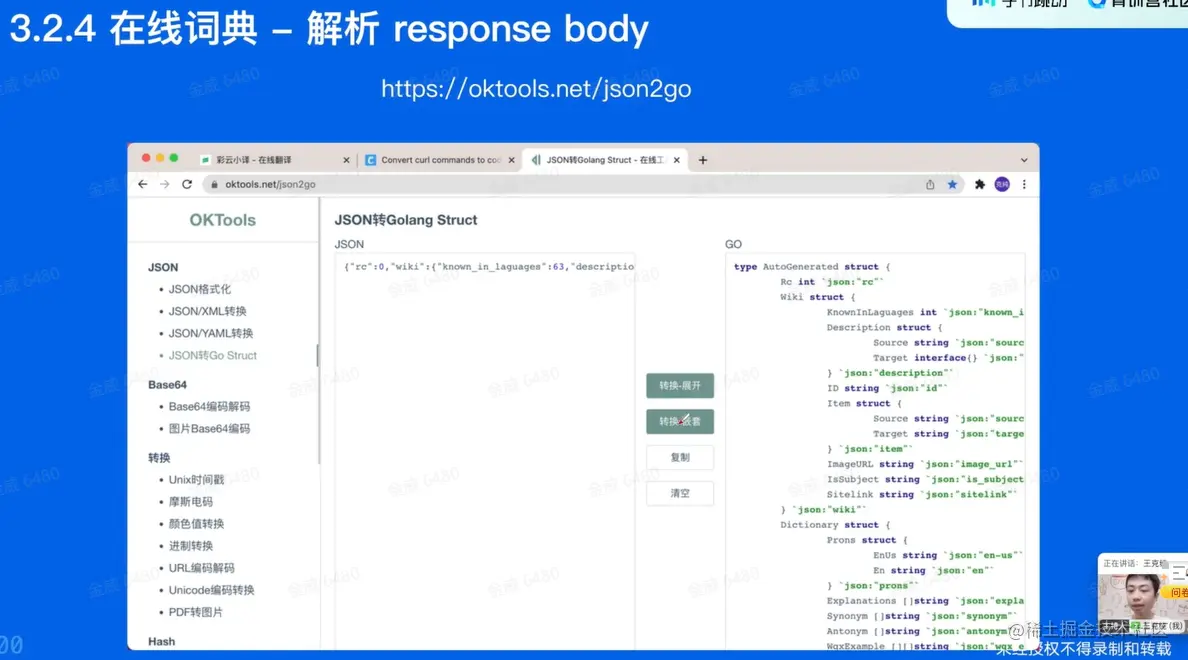Image resolution: width=1188 pixels, height=660 pixels.
Task: Click the share icon in the address bar
Action: (930, 184)
